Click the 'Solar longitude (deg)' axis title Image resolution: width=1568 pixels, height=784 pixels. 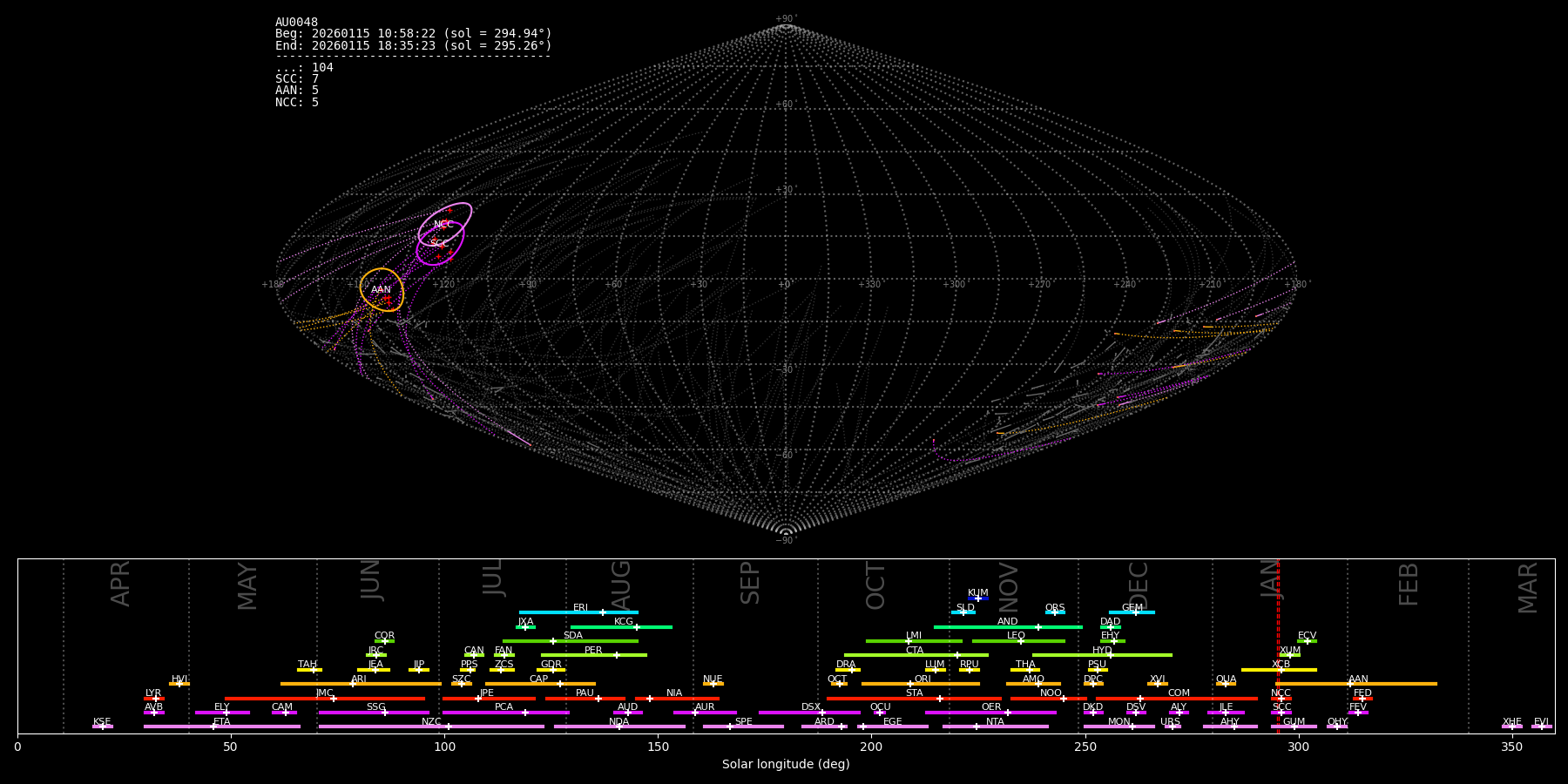pos(786,764)
